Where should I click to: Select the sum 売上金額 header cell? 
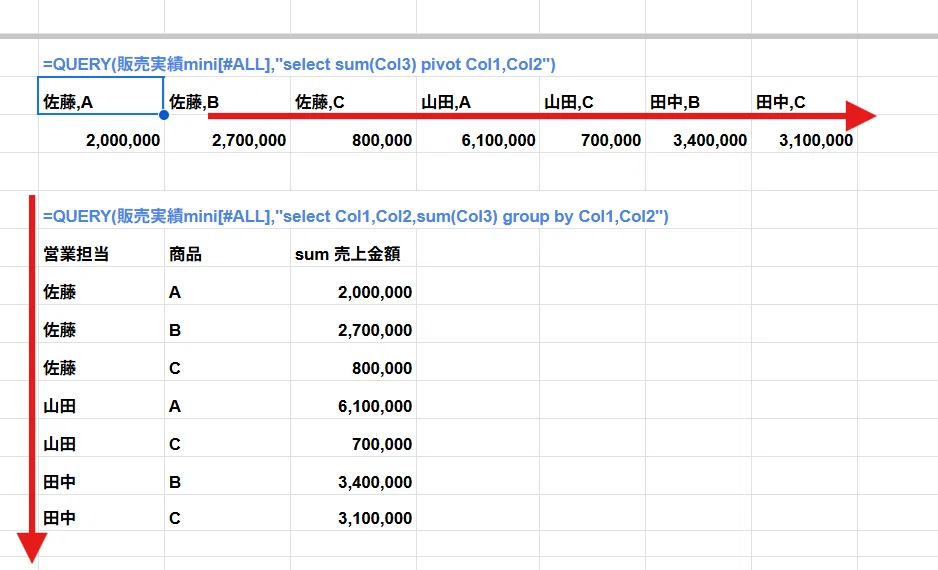coord(354,248)
